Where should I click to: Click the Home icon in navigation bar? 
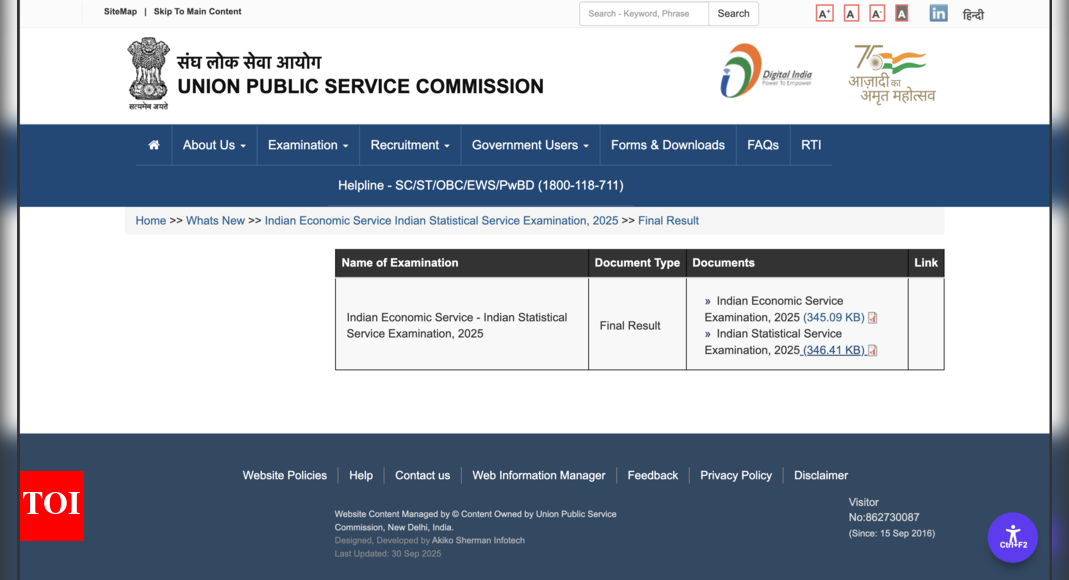point(154,145)
